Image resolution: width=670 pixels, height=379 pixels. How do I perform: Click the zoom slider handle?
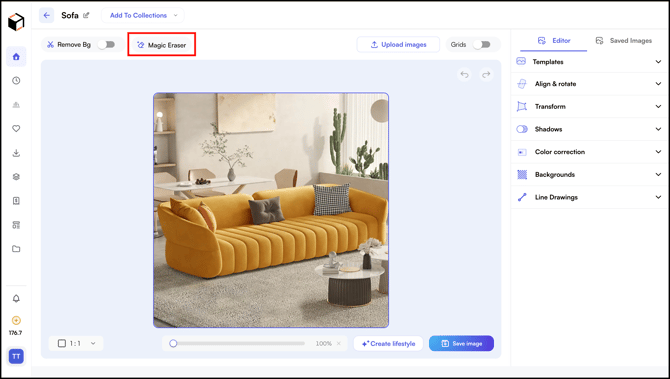coord(173,344)
